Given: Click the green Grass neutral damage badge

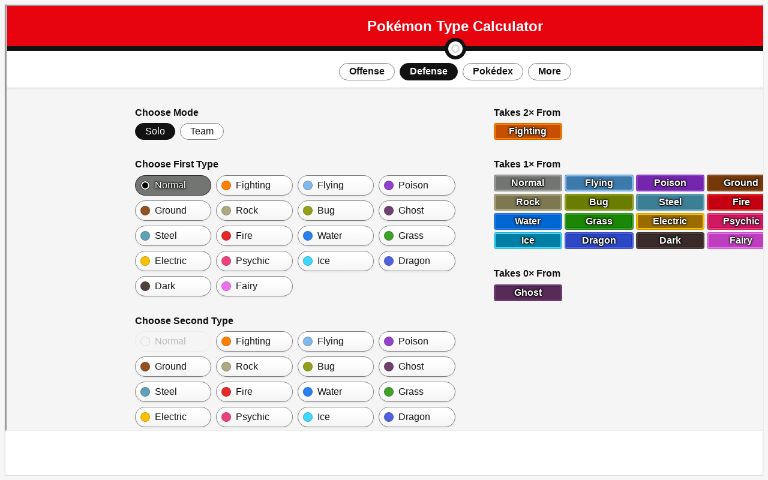Looking at the screenshot, I should tap(598, 222).
